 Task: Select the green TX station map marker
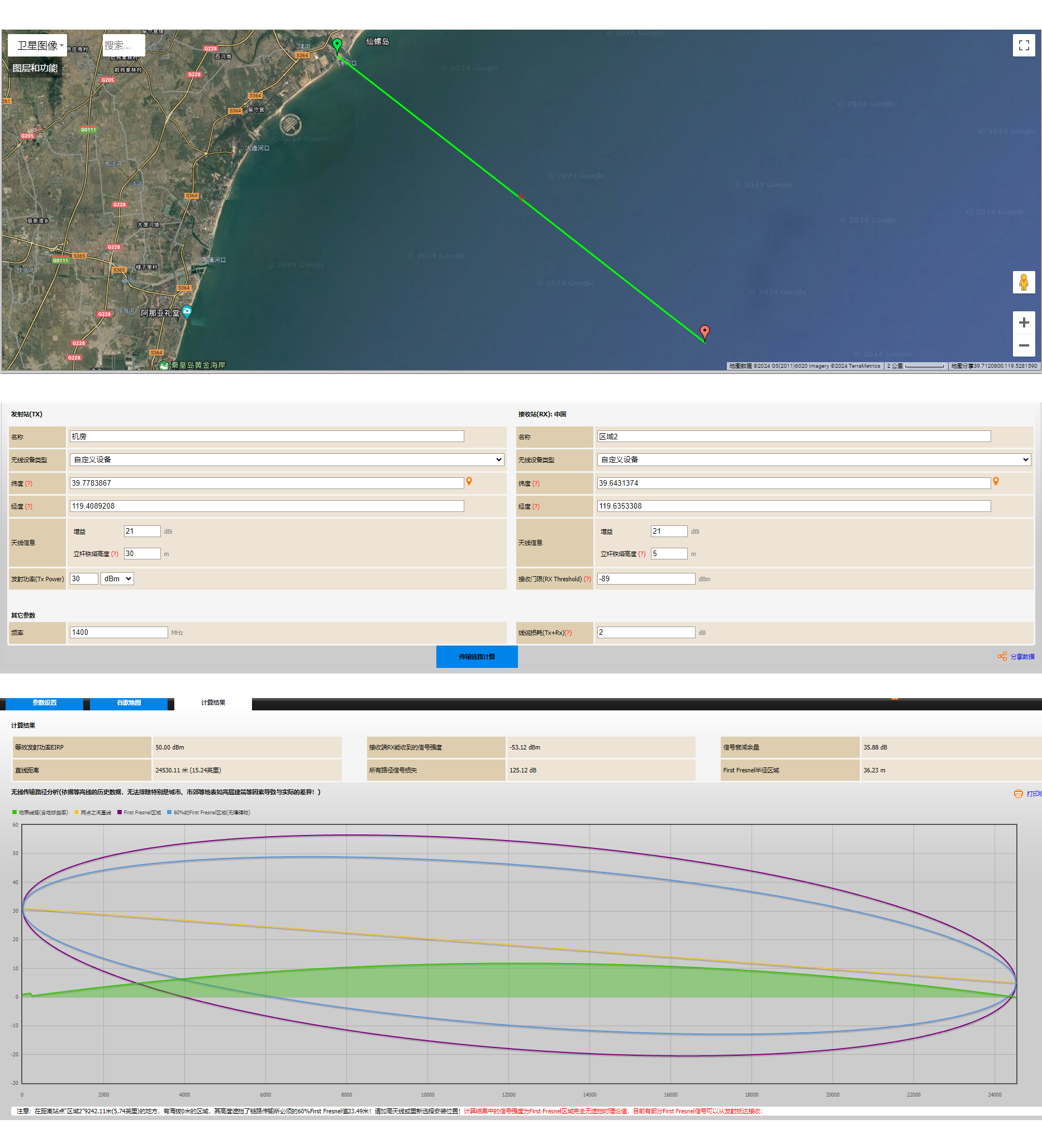[337, 46]
